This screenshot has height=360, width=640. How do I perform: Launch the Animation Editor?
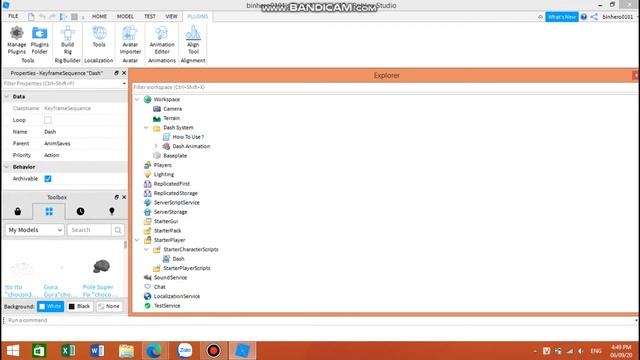point(162,40)
